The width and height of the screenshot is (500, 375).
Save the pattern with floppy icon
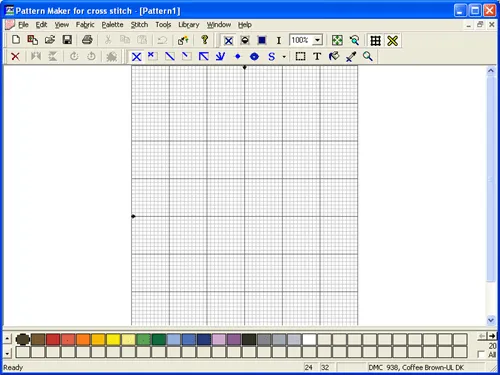67,40
